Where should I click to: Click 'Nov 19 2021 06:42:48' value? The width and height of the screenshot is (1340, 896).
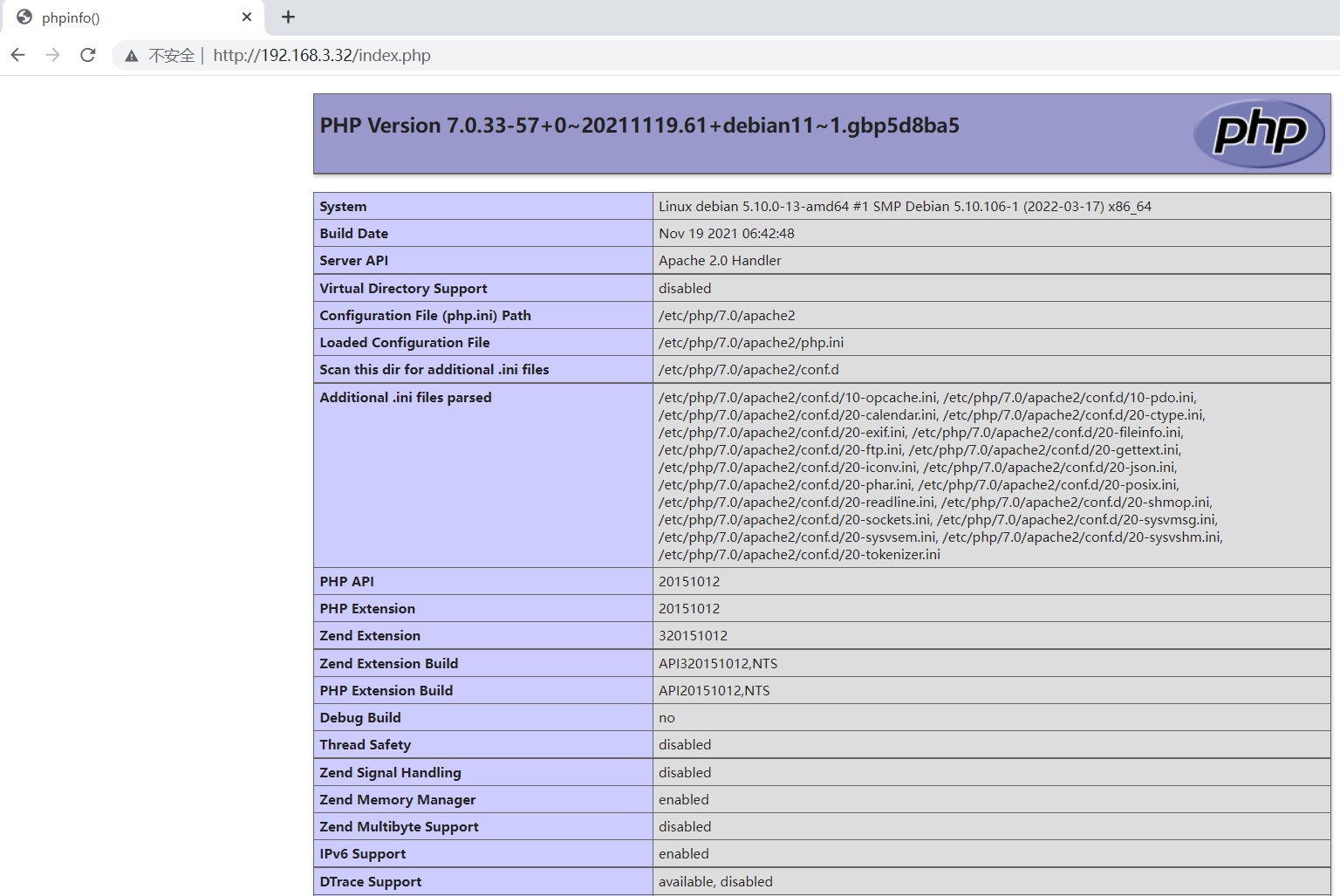pos(727,234)
